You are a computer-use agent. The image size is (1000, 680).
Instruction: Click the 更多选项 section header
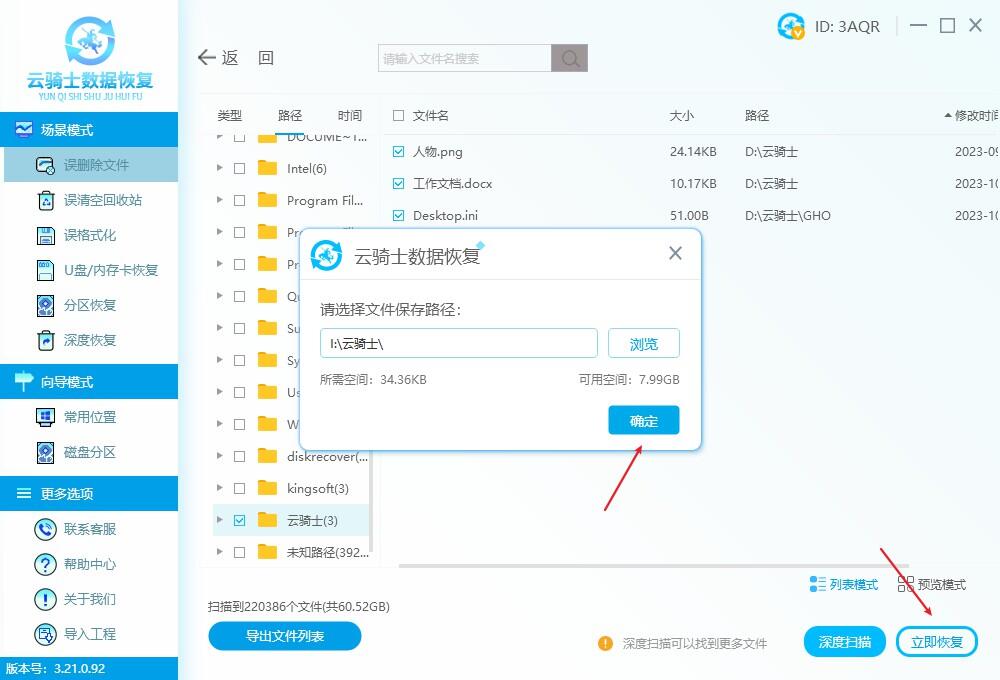coord(89,493)
